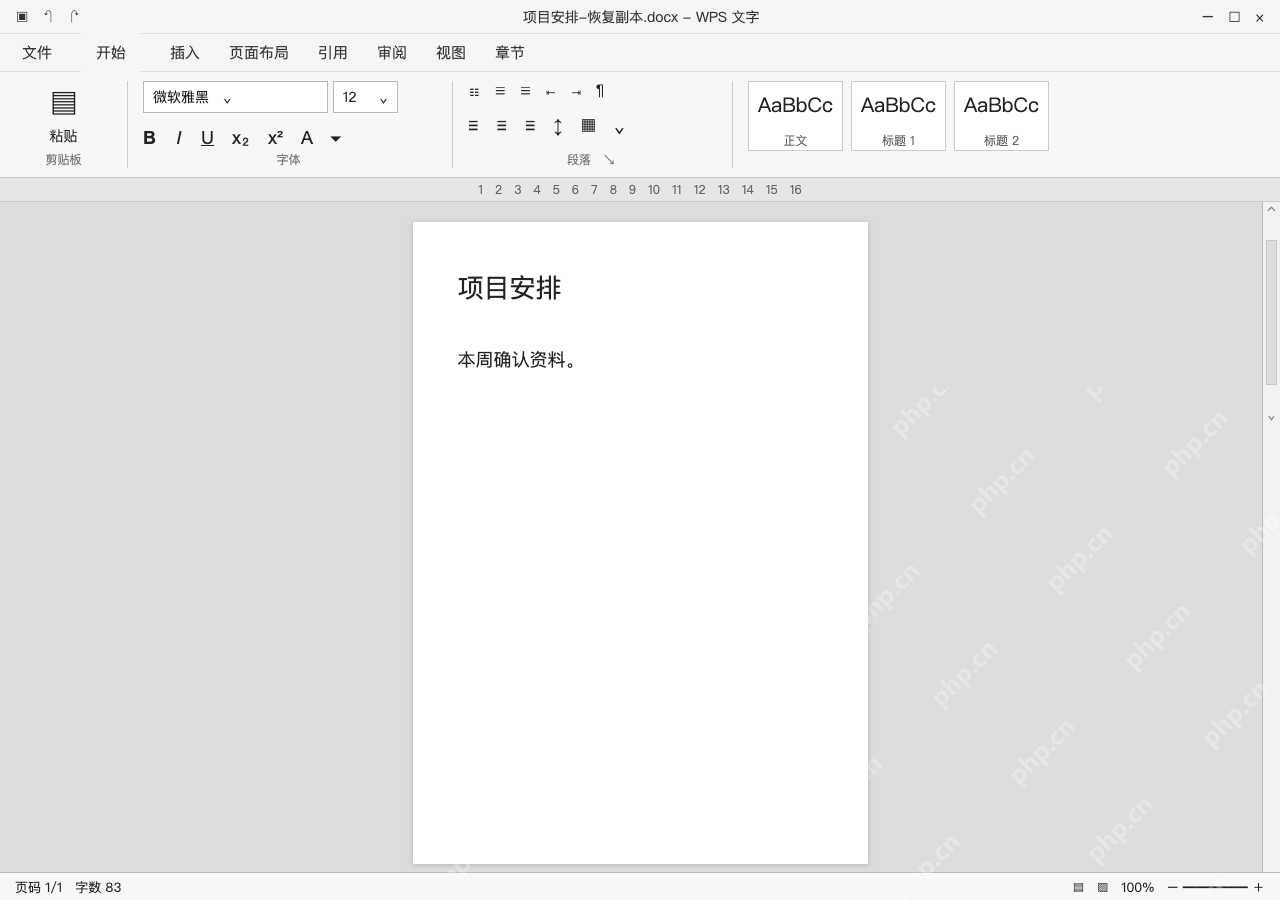This screenshot has height=900, width=1280.
Task: Decrease paragraph indent
Action: [x=550, y=92]
